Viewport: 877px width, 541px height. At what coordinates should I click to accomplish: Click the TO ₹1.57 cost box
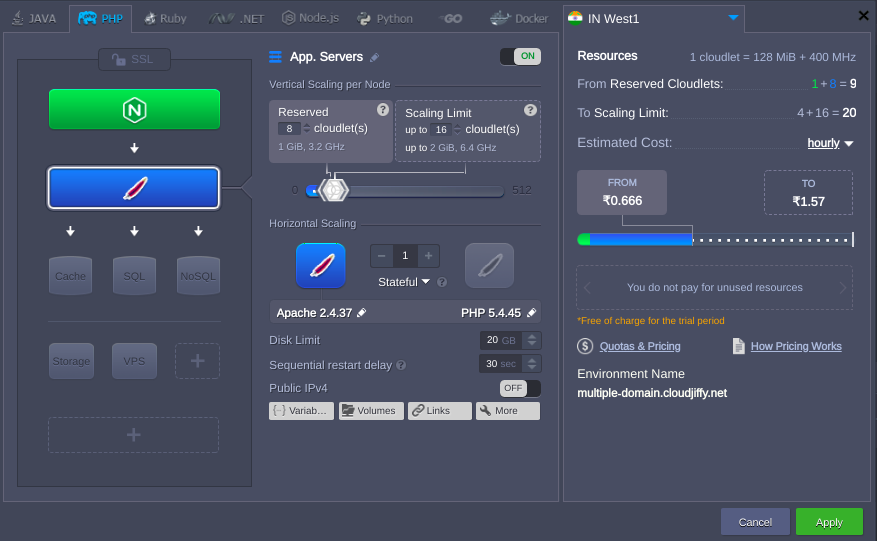[808, 192]
